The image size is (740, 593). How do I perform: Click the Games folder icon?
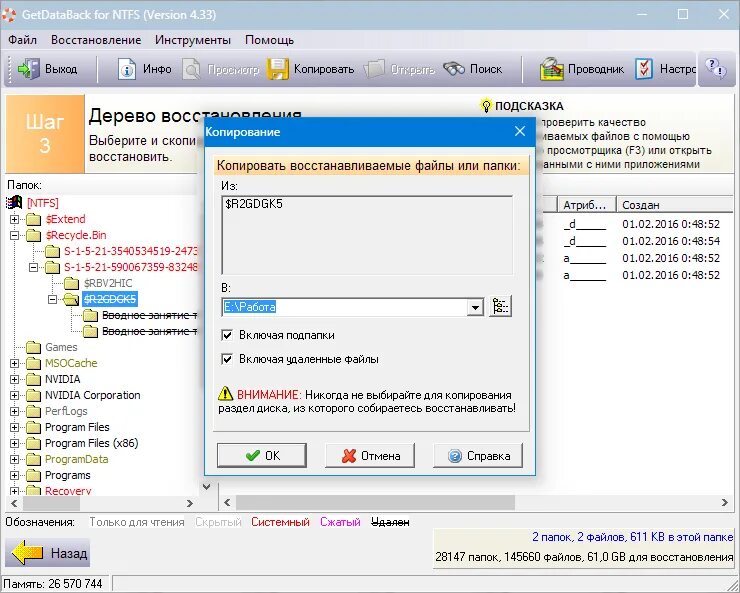point(34,347)
